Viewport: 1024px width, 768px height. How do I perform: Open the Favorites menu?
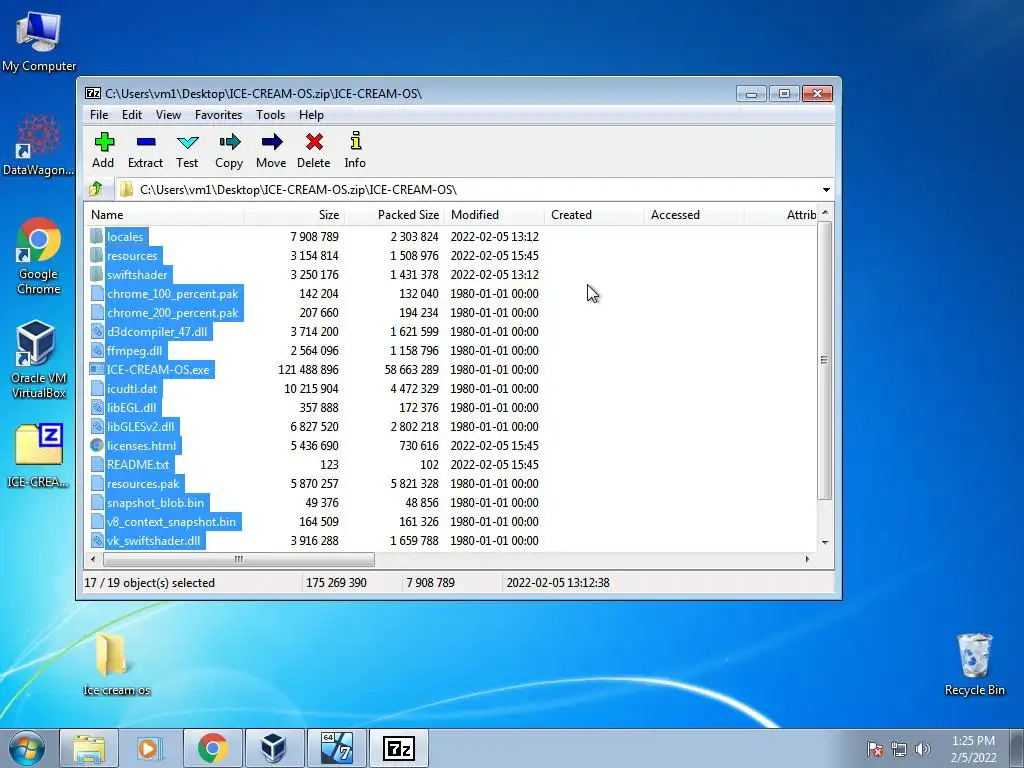(x=219, y=114)
